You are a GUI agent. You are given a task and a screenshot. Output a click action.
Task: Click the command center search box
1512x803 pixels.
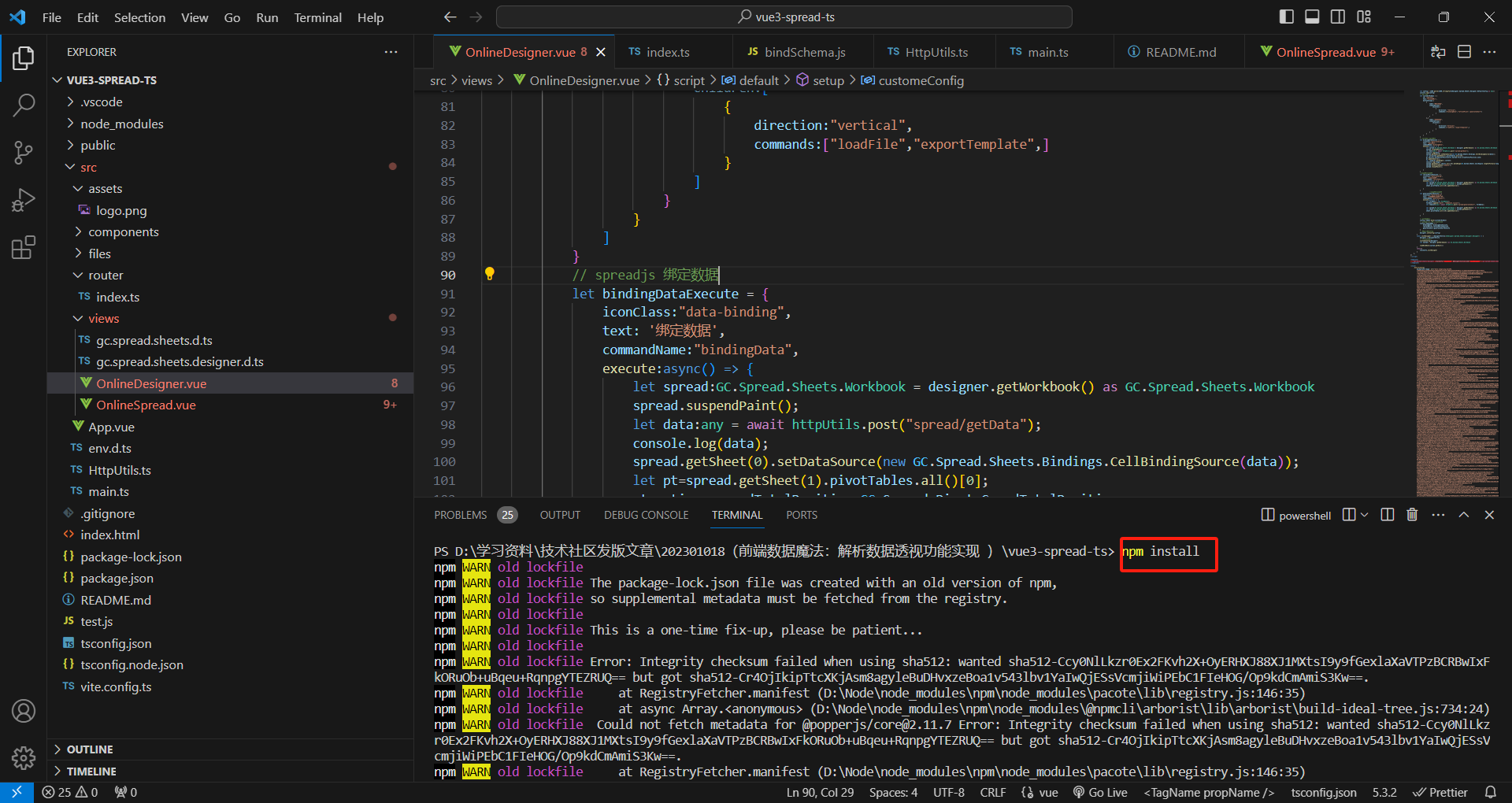(x=784, y=17)
